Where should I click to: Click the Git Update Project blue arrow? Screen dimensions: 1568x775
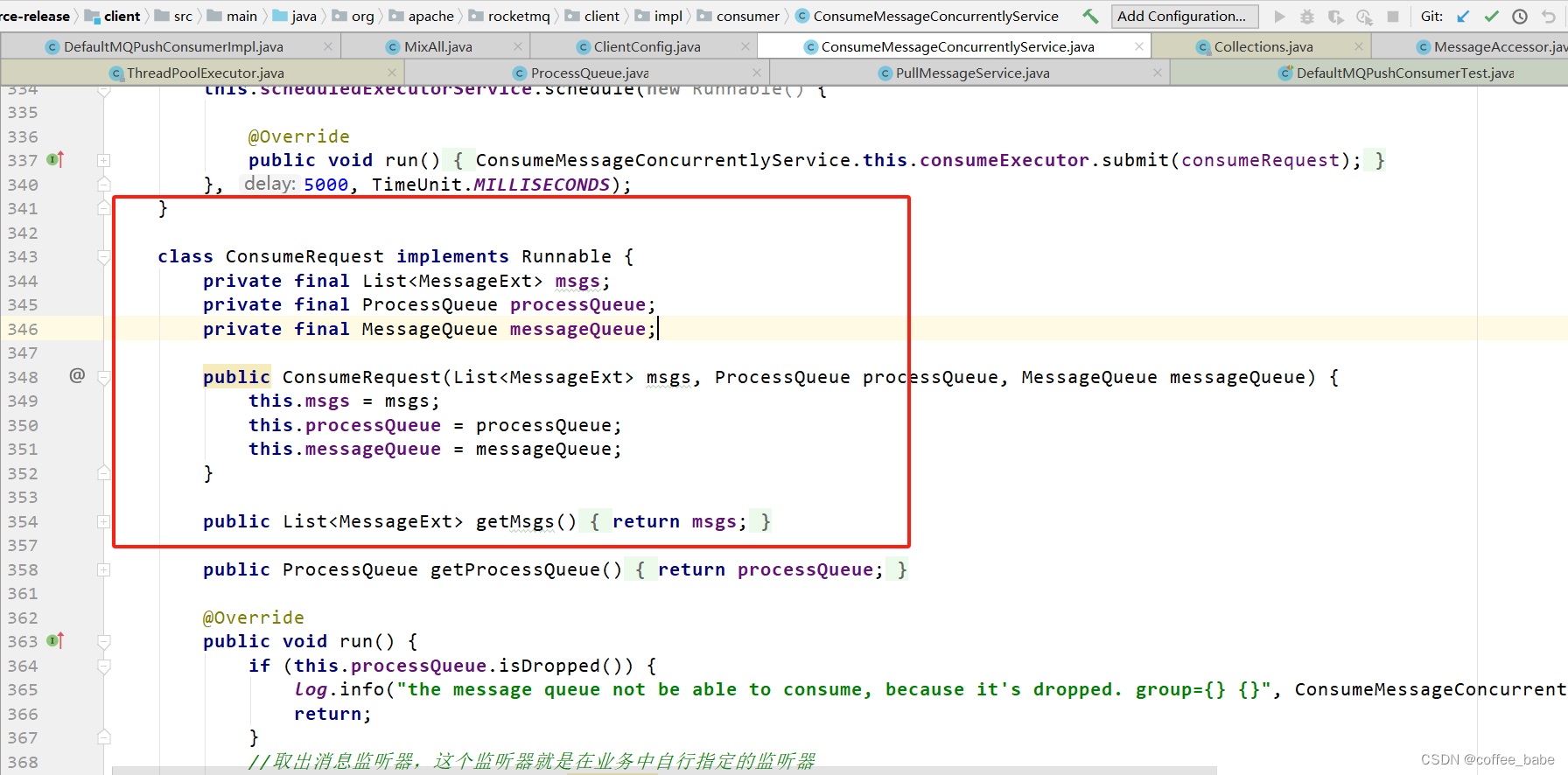tap(1463, 16)
